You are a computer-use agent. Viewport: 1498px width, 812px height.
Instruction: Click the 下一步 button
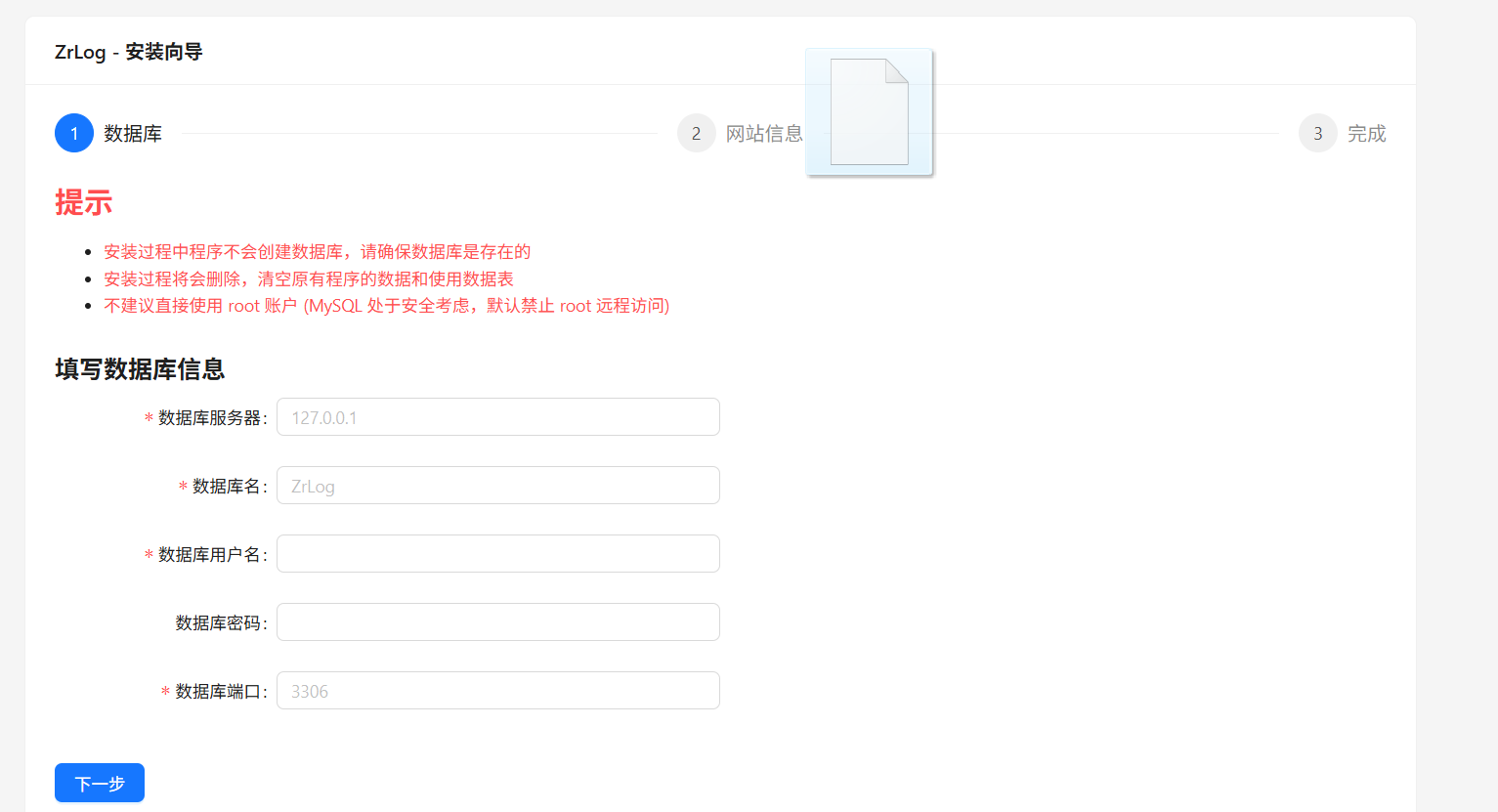pyautogui.click(x=100, y=783)
